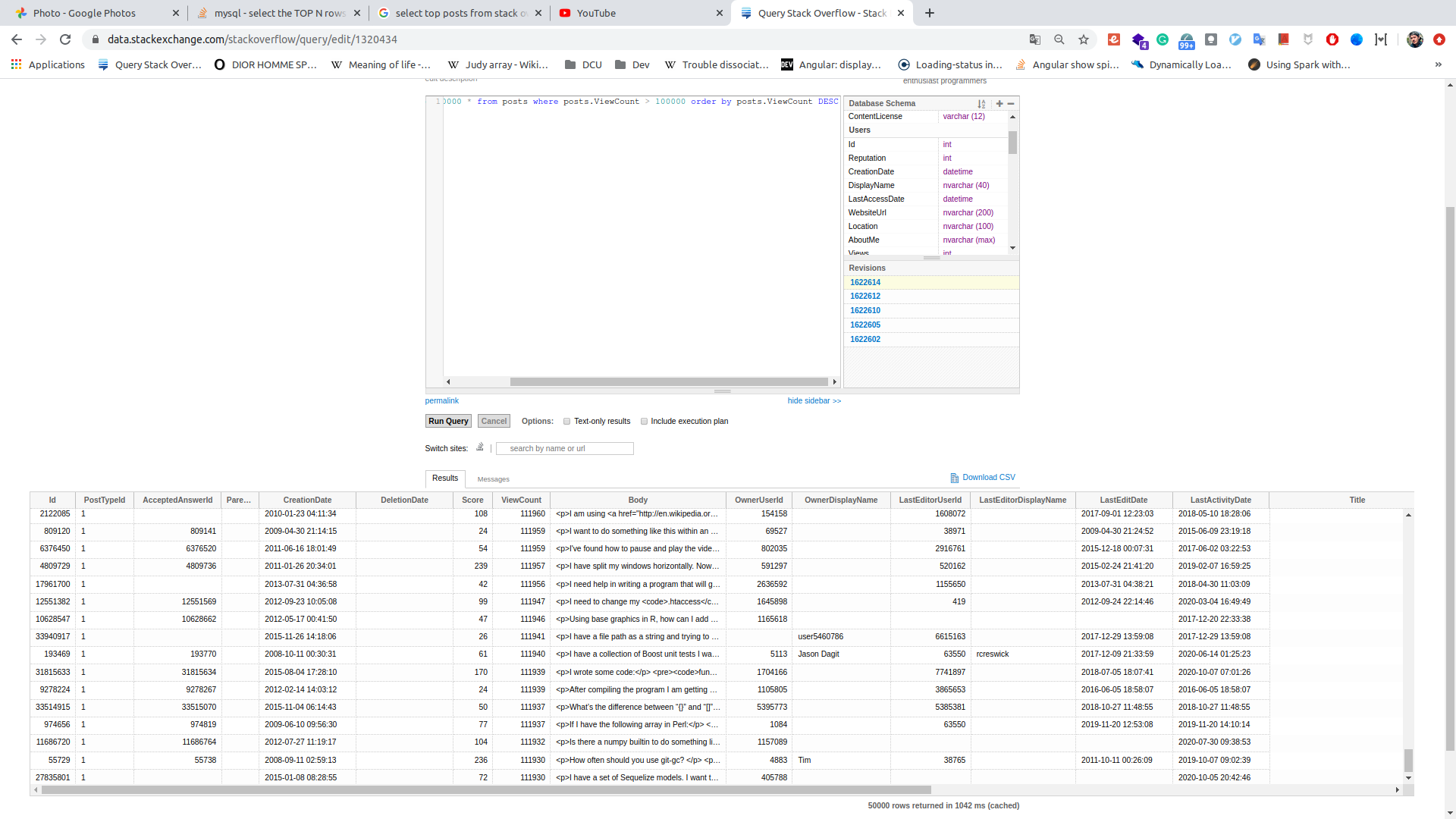Hide the sidebar via the hide sidebar link
Viewport: 1456px width, 819px height.
point(814,400)
